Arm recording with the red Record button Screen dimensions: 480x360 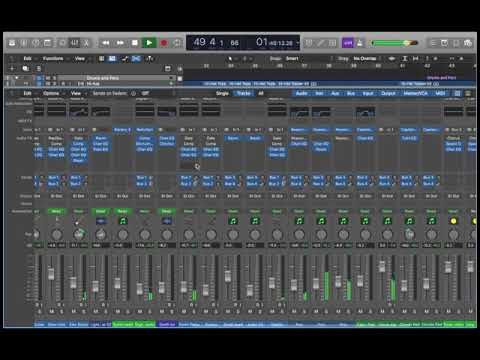[164, 43]
